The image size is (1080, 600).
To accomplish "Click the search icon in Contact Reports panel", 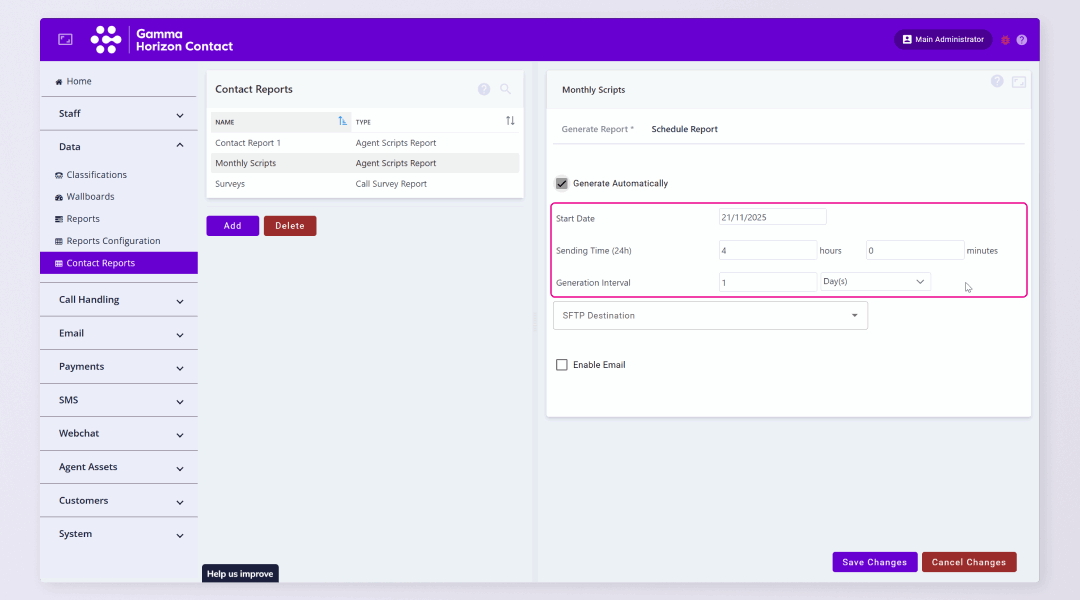I will [505, 89].
